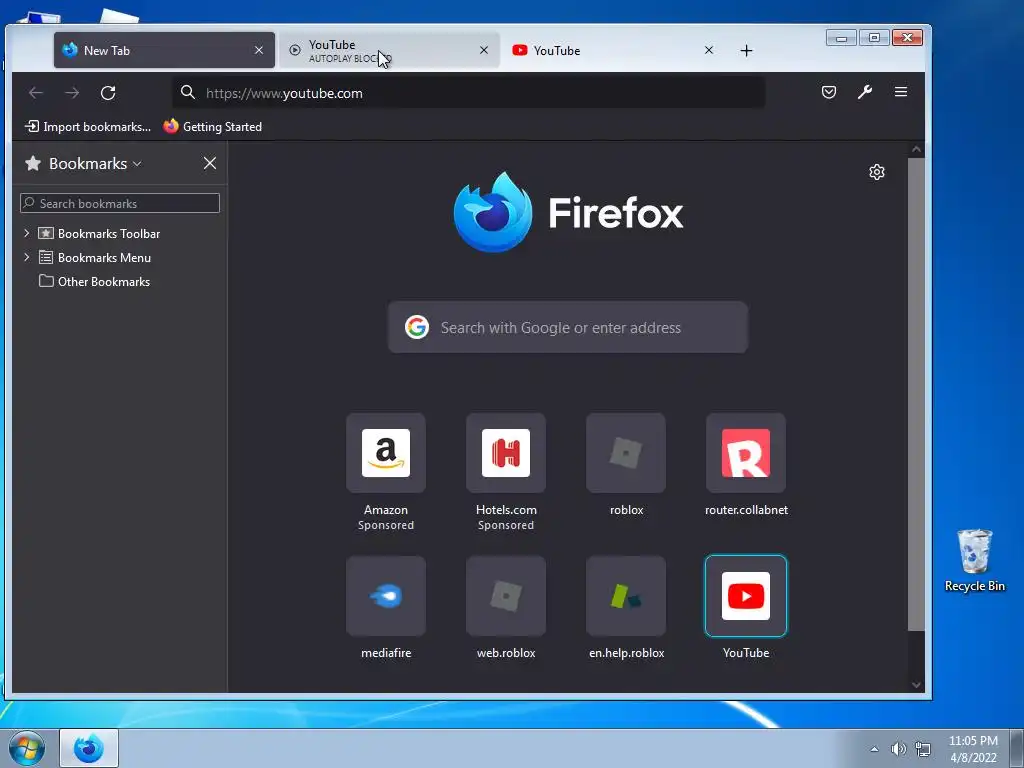
Task: Focus the Search bookmarks field
Action: [x=120, y=203]
